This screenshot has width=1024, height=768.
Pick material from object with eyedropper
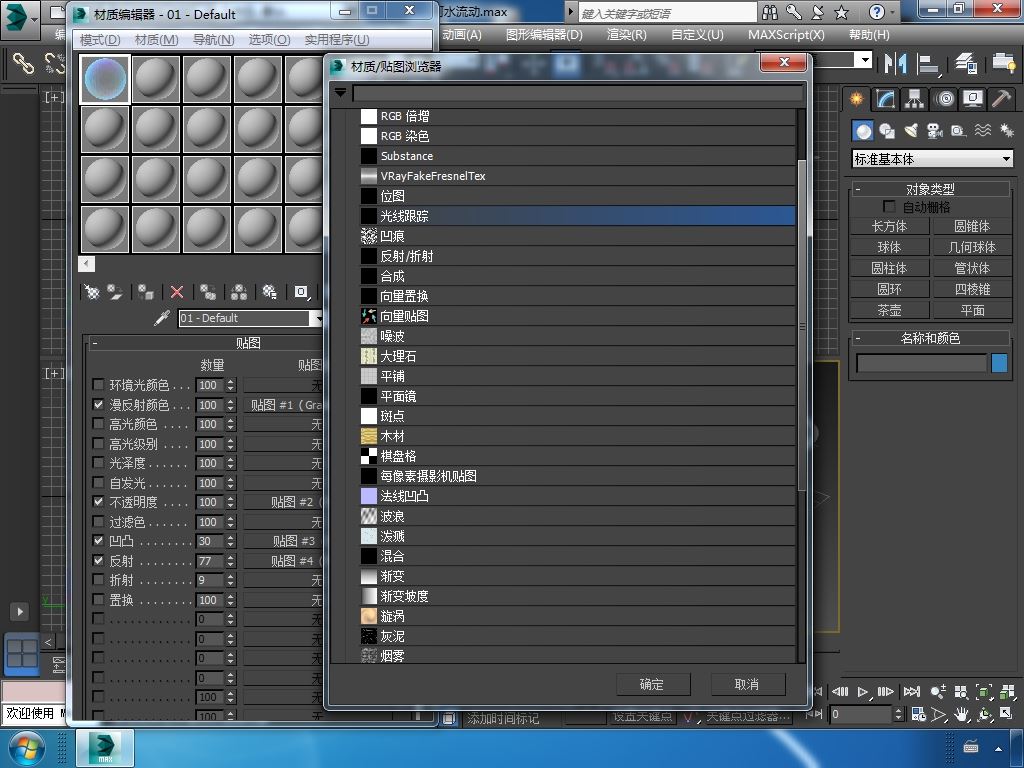coord(161,318)
